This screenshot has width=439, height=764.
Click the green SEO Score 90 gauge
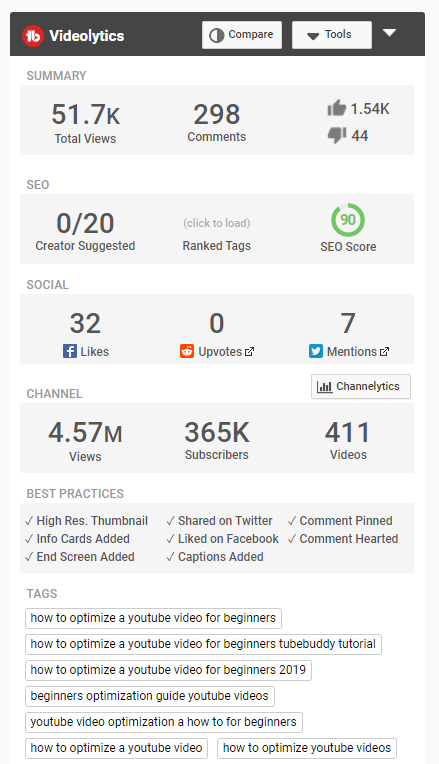click(x=348, y=220)
